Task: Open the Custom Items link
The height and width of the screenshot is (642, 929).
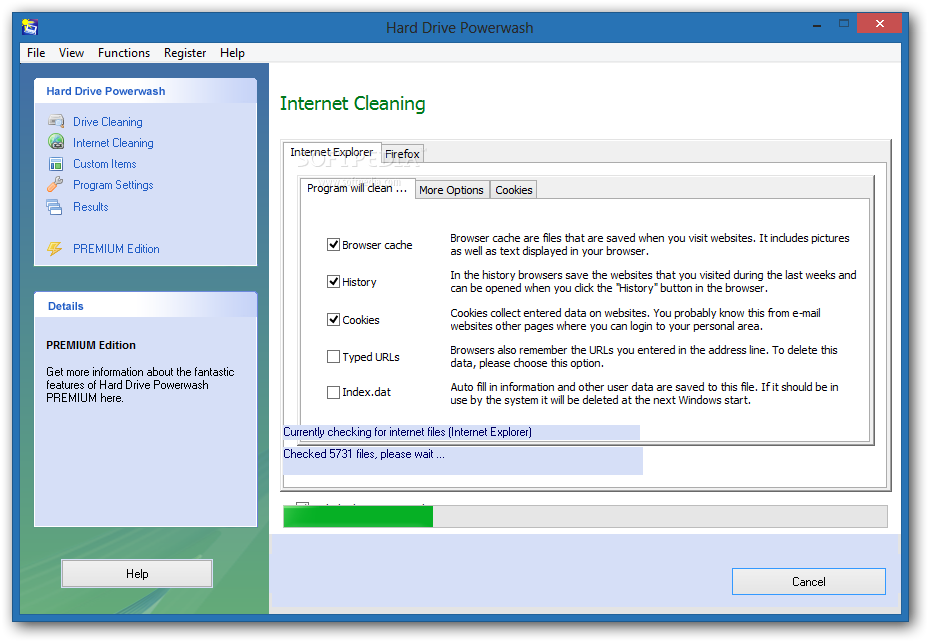Action: pyautogui.click(x=104, y=164)
